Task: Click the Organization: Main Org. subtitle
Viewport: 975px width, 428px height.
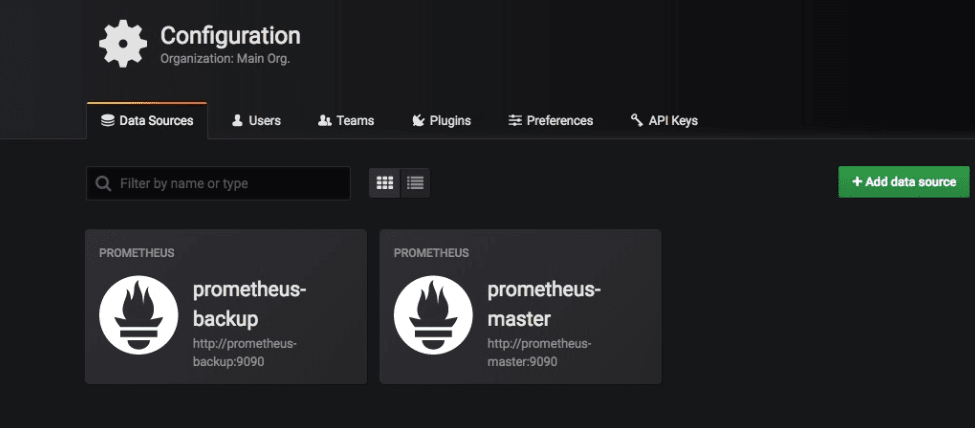Action: pyautogui.click(x=225, y=60)
